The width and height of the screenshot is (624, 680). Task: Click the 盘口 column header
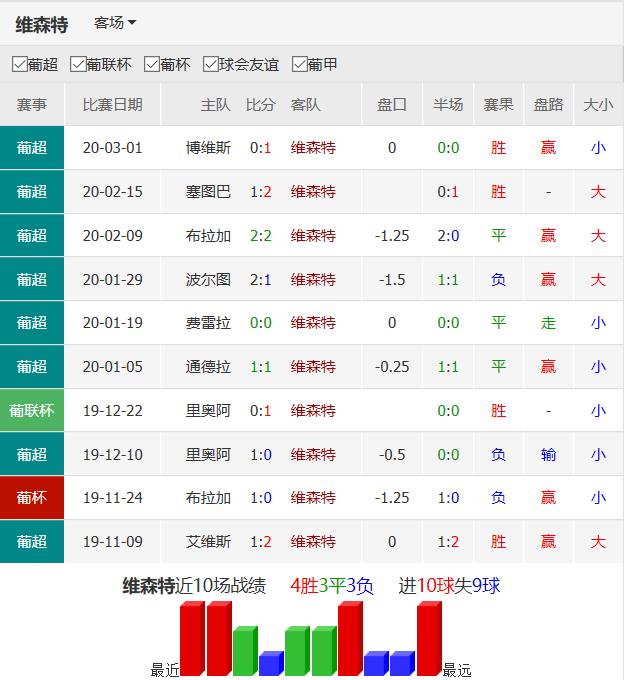pyautogui.click(x=392, y=105)
